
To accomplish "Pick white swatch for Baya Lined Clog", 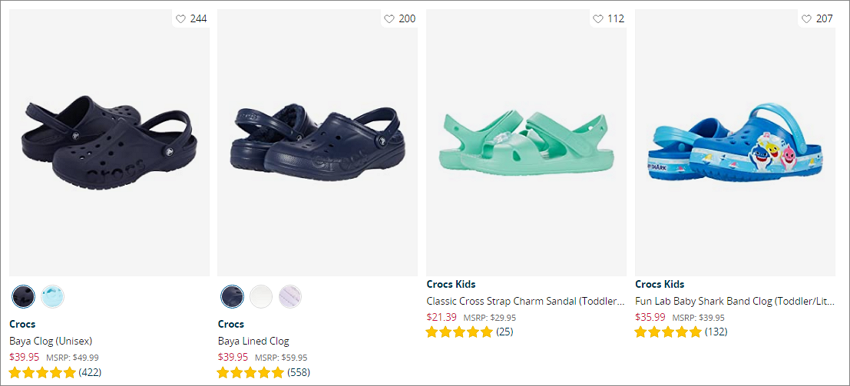I will 261,297.
